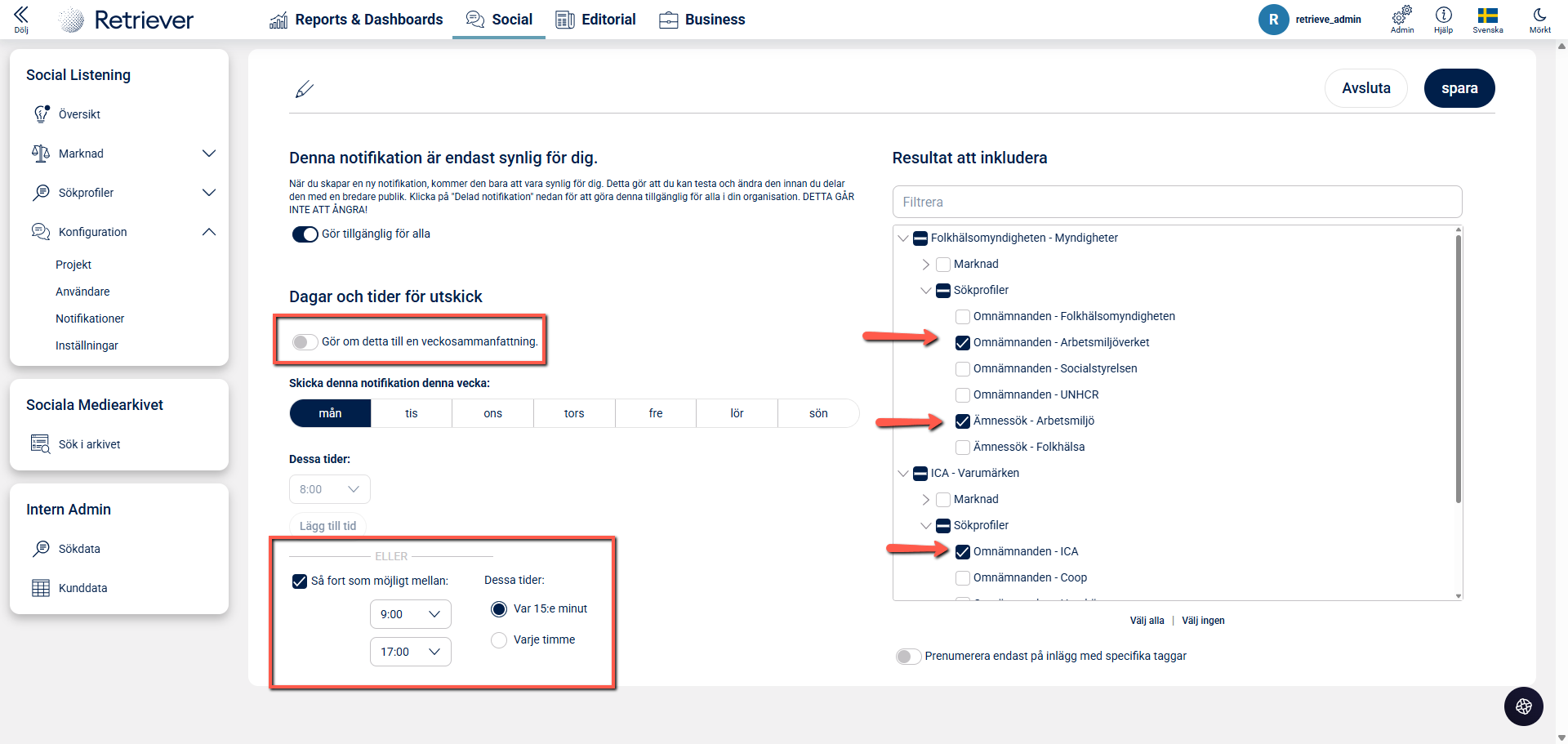Click the Välj alla link
The image size is (1568, 744).
pyautogui.click(x=1147, y=621)
